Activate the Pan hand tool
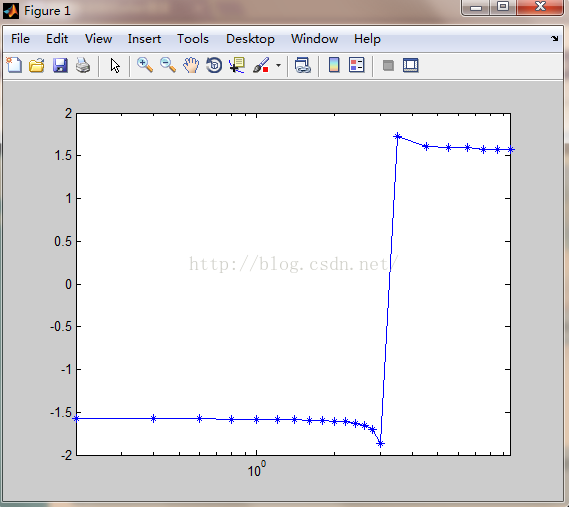569x507 pixels. coord(191,66)
